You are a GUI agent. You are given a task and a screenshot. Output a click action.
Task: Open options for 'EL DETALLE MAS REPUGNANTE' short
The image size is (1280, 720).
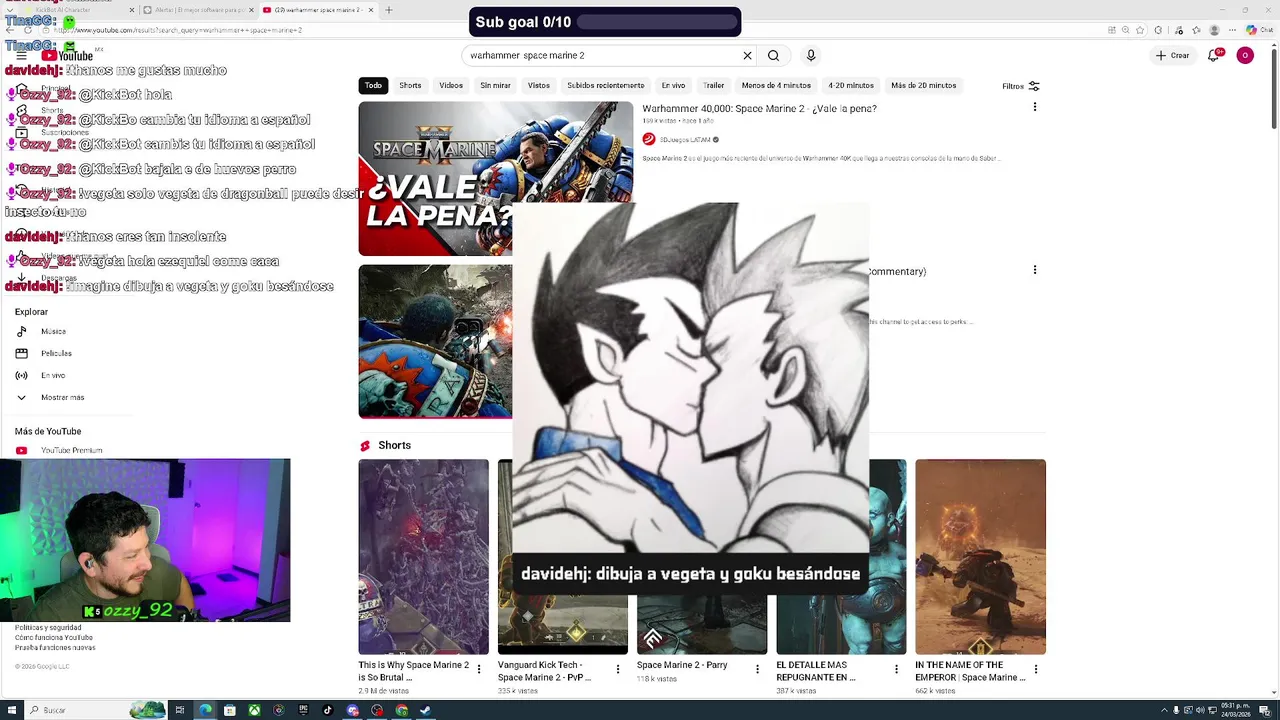(896, 669)
